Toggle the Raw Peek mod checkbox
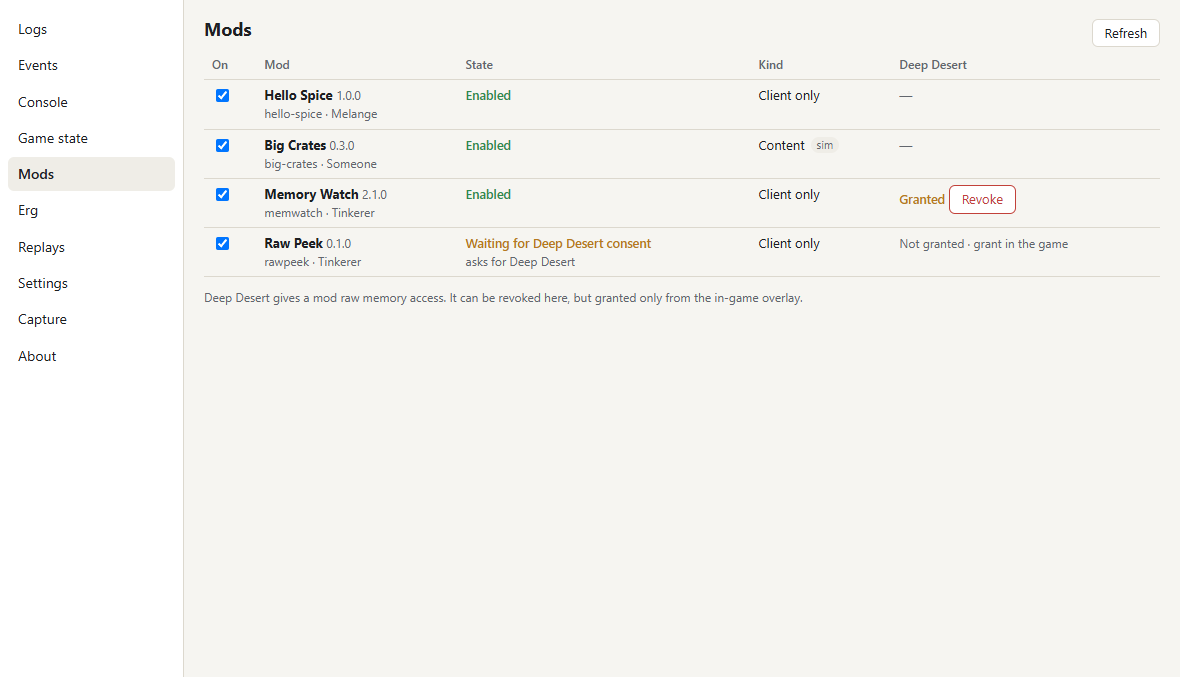This screenshot has height=677, width=1180. [x=222, y=243]
